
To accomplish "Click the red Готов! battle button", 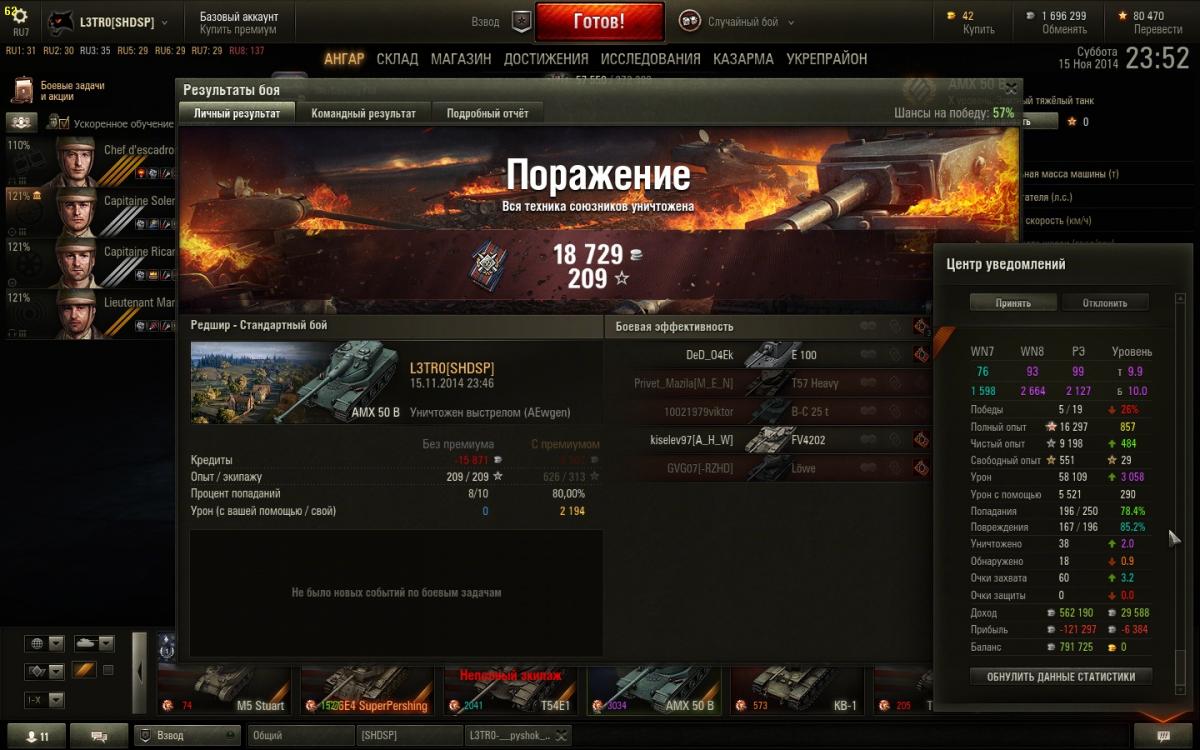I will 599,21.
